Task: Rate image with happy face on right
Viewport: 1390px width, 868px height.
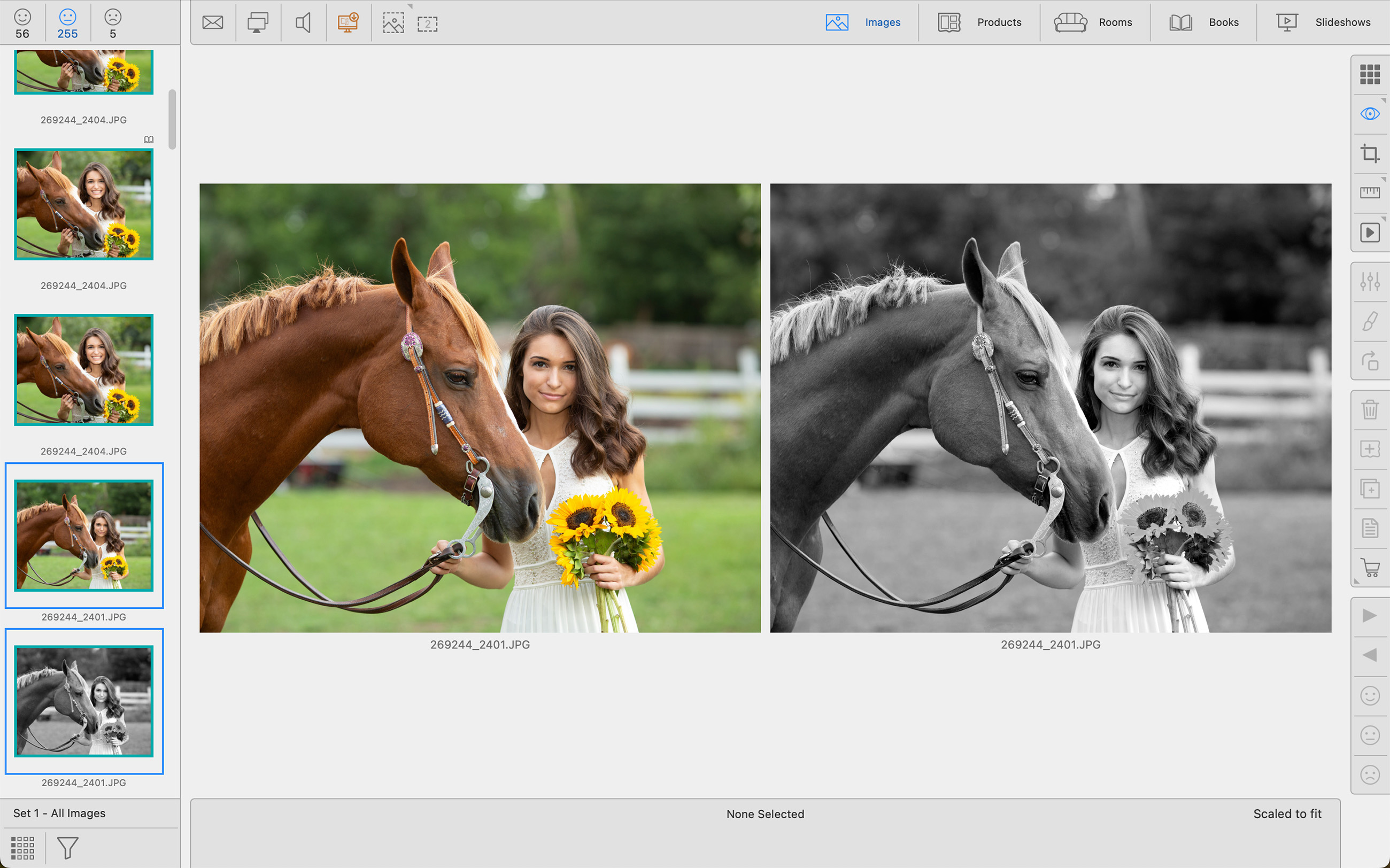Action: pyautogui.click(x=1369, y=696)
